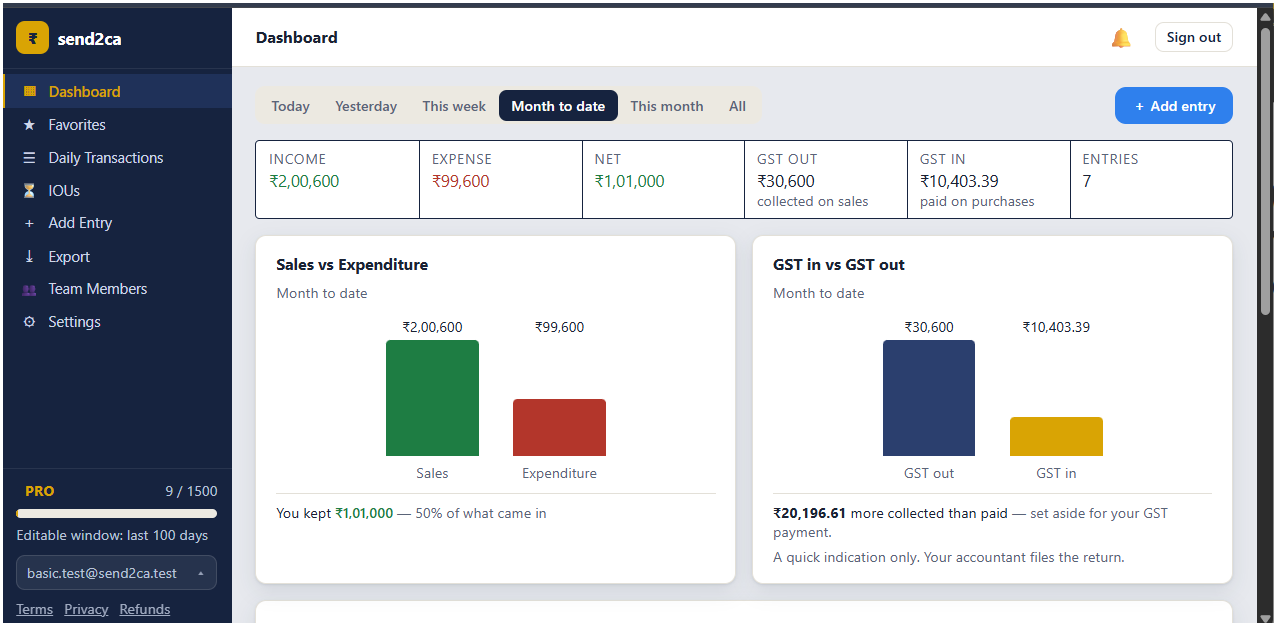
Task: Click the NET ₹1,01,000 summary card
Action: (x=663, y=179)
